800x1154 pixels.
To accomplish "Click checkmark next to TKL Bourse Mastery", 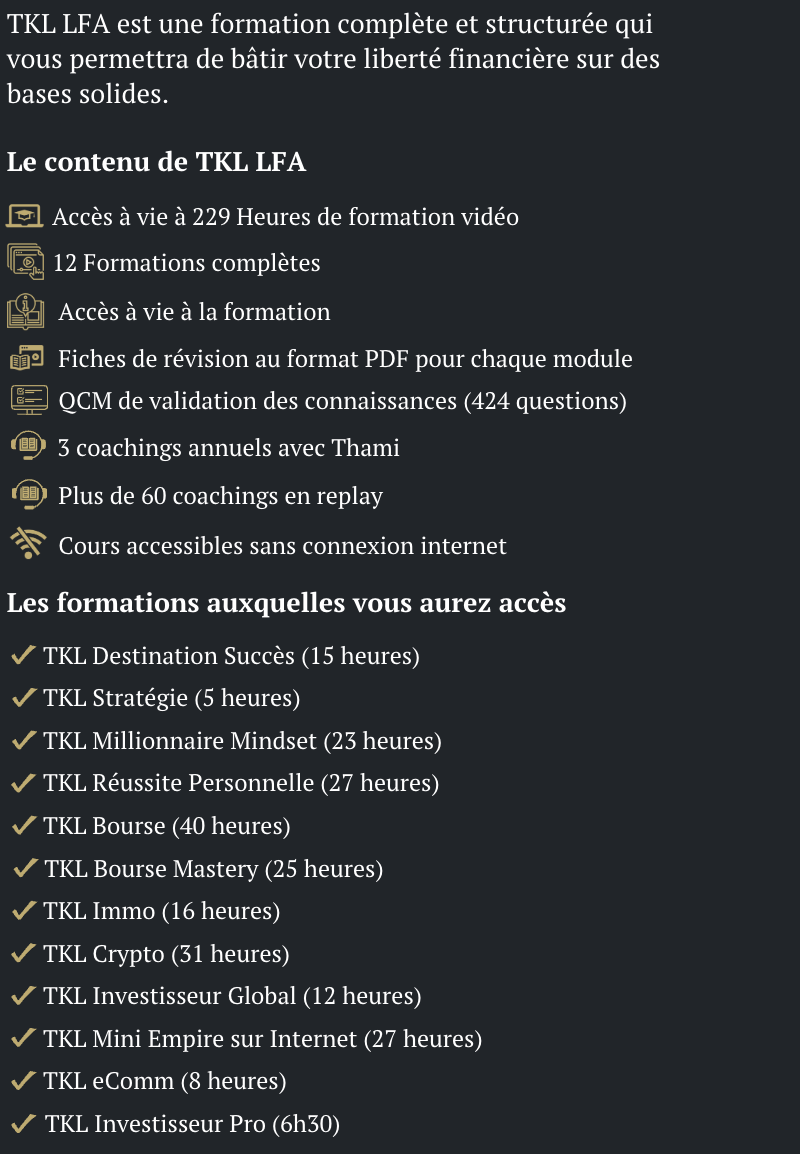I will pos(25,868).
